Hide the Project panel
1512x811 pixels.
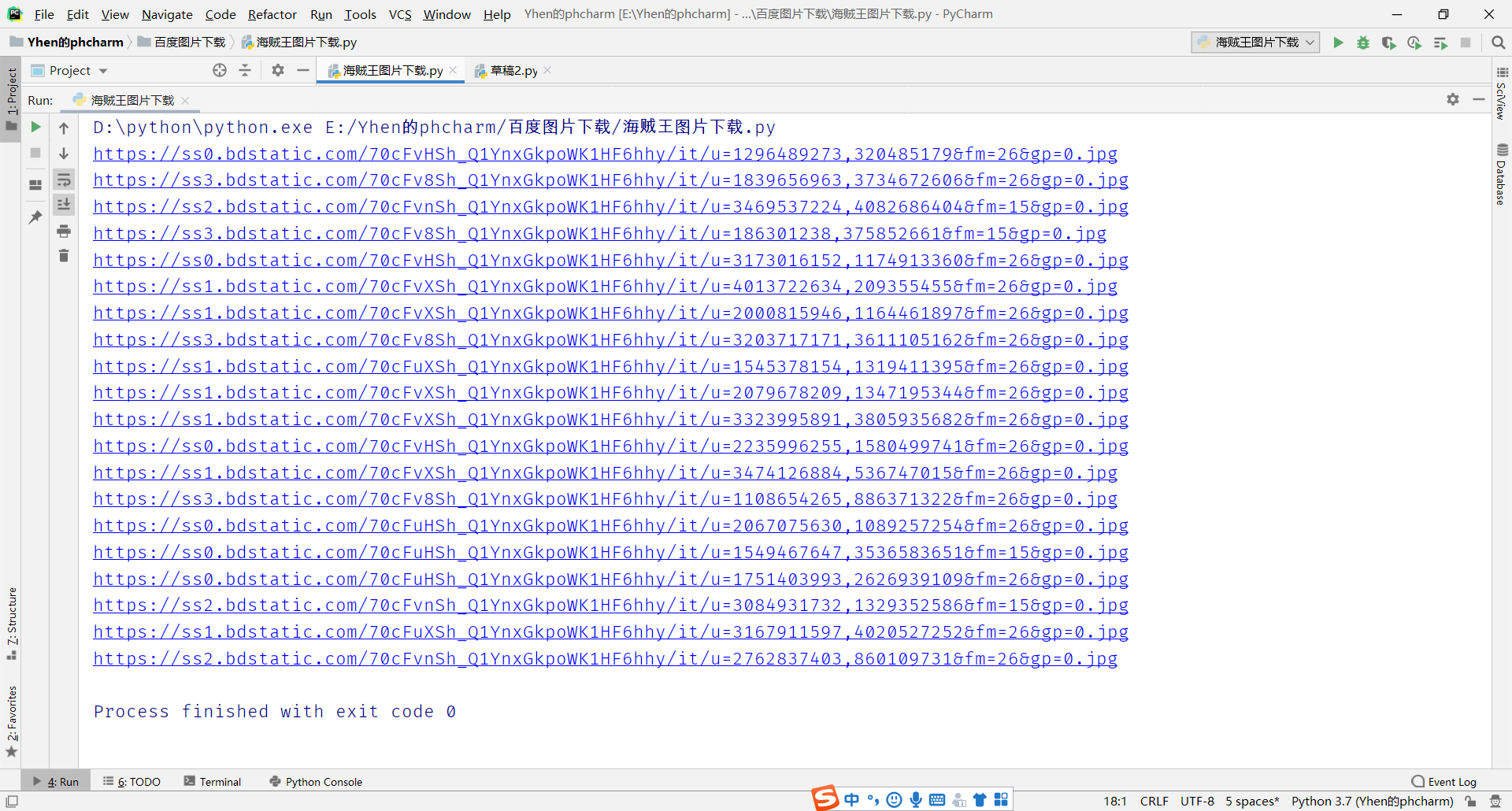click(302, 70)
